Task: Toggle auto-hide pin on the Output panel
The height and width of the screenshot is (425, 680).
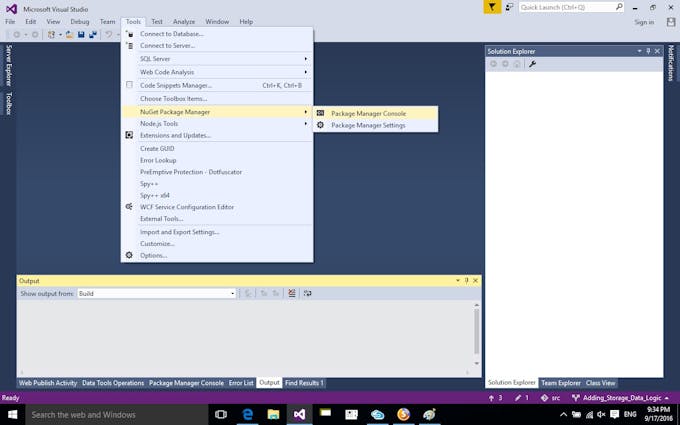Action: (467, 281)
